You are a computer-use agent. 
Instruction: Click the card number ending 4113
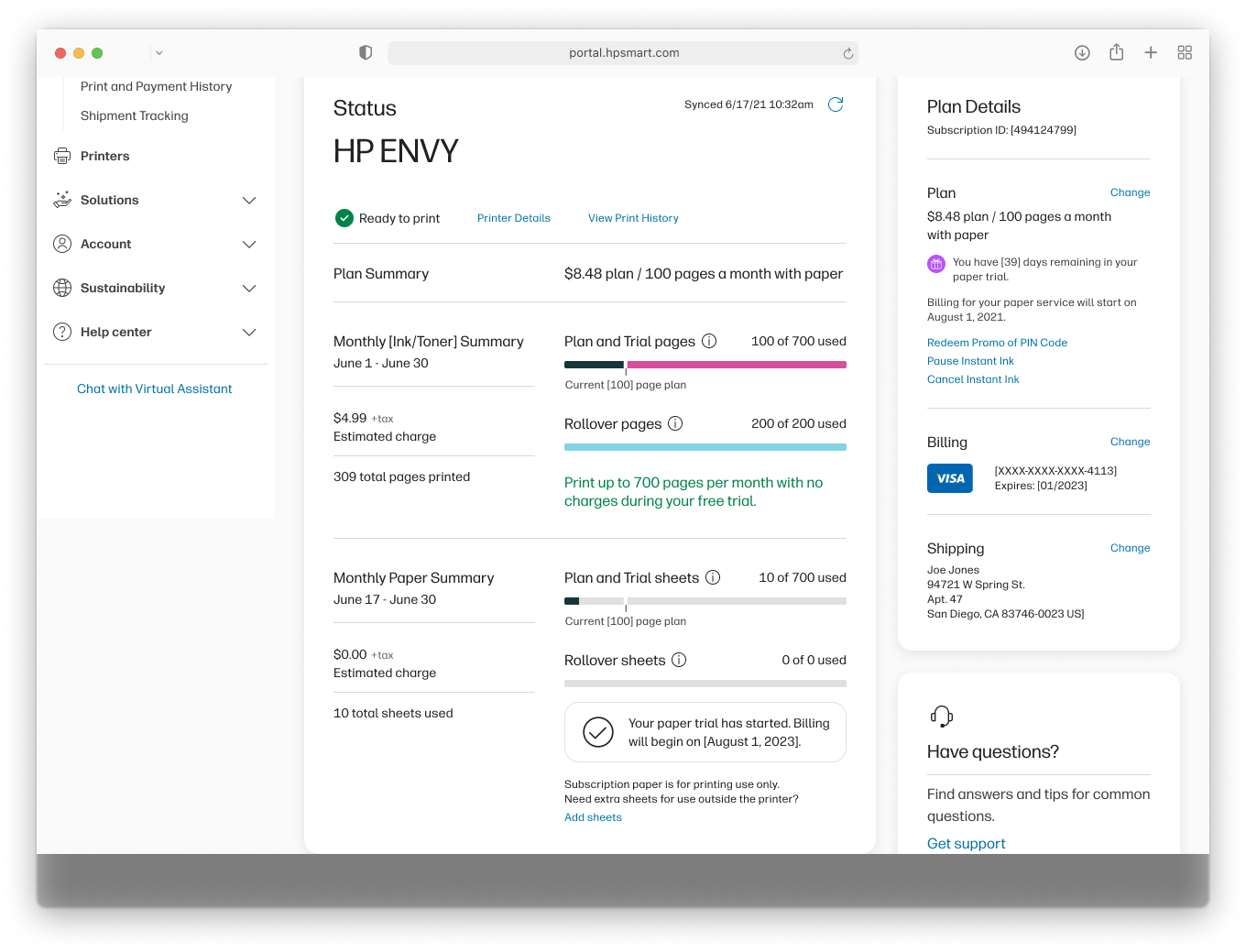tap(1055, 471)
